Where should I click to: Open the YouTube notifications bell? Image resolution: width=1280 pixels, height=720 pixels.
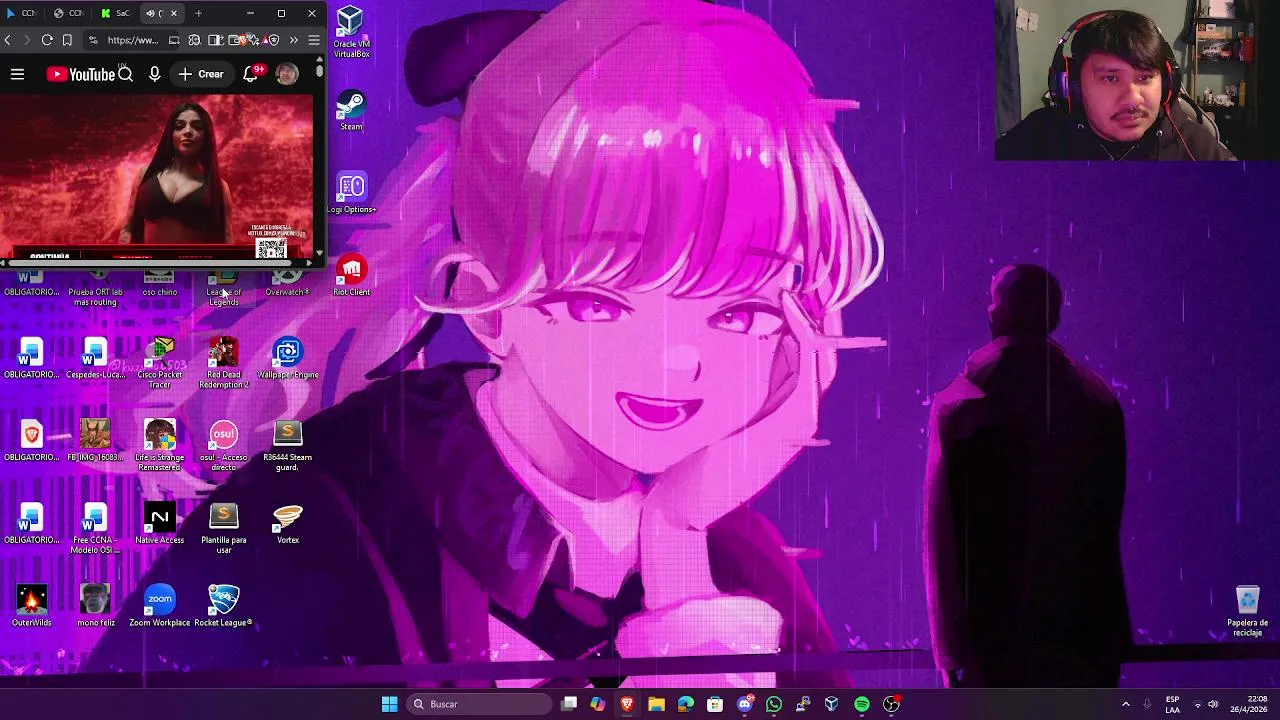tap(251, 74)
